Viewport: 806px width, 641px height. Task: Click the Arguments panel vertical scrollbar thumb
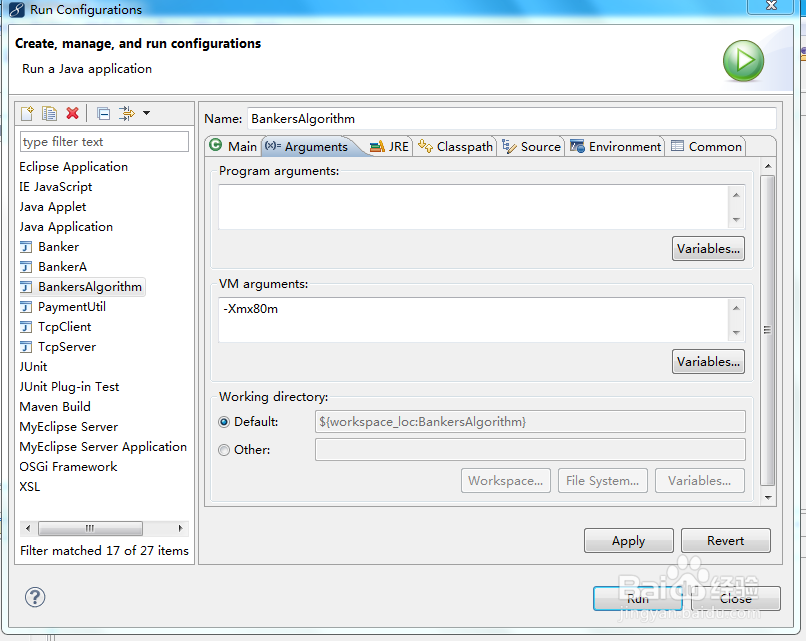point(767,330)
